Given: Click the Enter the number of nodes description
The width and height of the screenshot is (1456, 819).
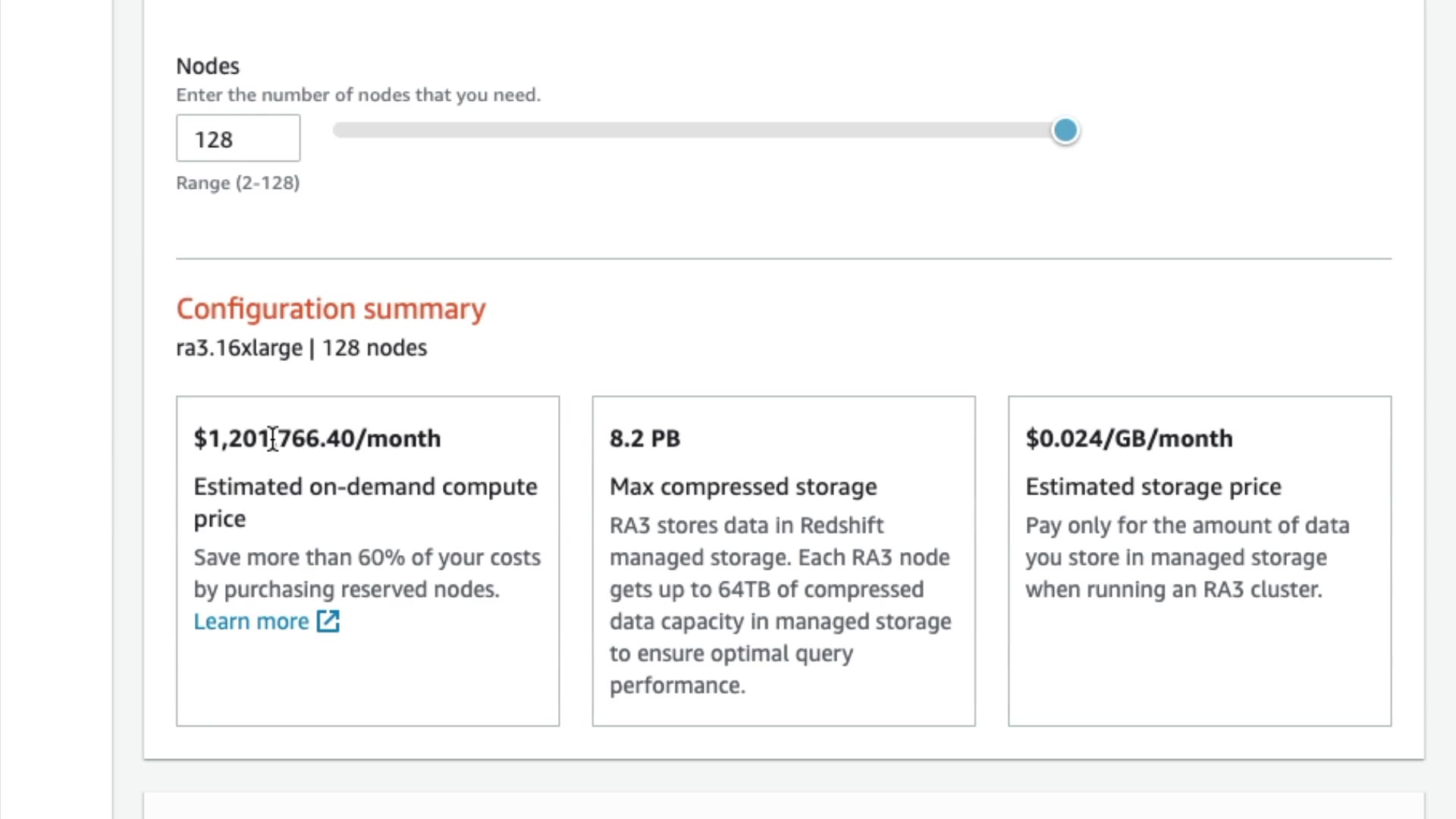Looking at the screenshot, I should [358, 95].
